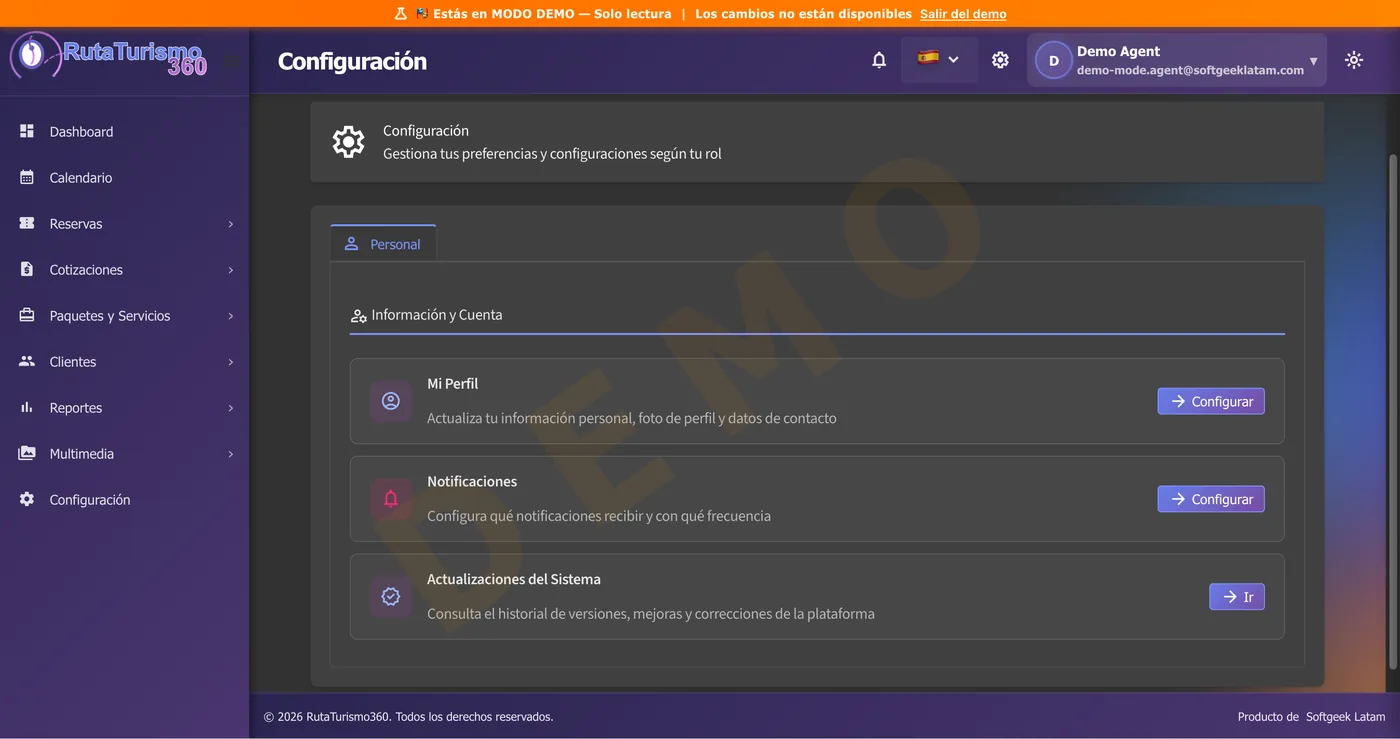This screenshot has width=1400, height=739.
Task: Open Configuración in the sidebar menu
Action: pyautogui.click(x=125, y=499)
